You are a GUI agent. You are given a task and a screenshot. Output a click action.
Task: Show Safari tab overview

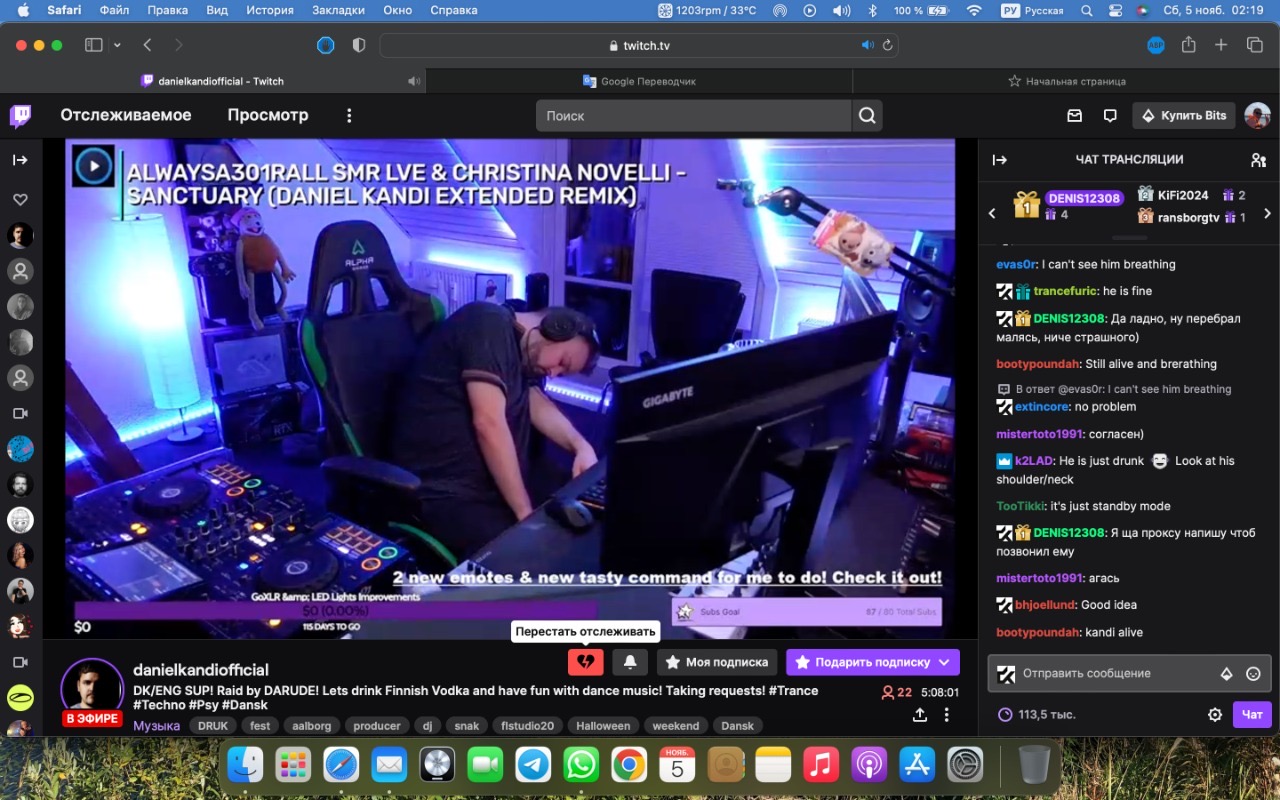click(x=1254, y=45)
